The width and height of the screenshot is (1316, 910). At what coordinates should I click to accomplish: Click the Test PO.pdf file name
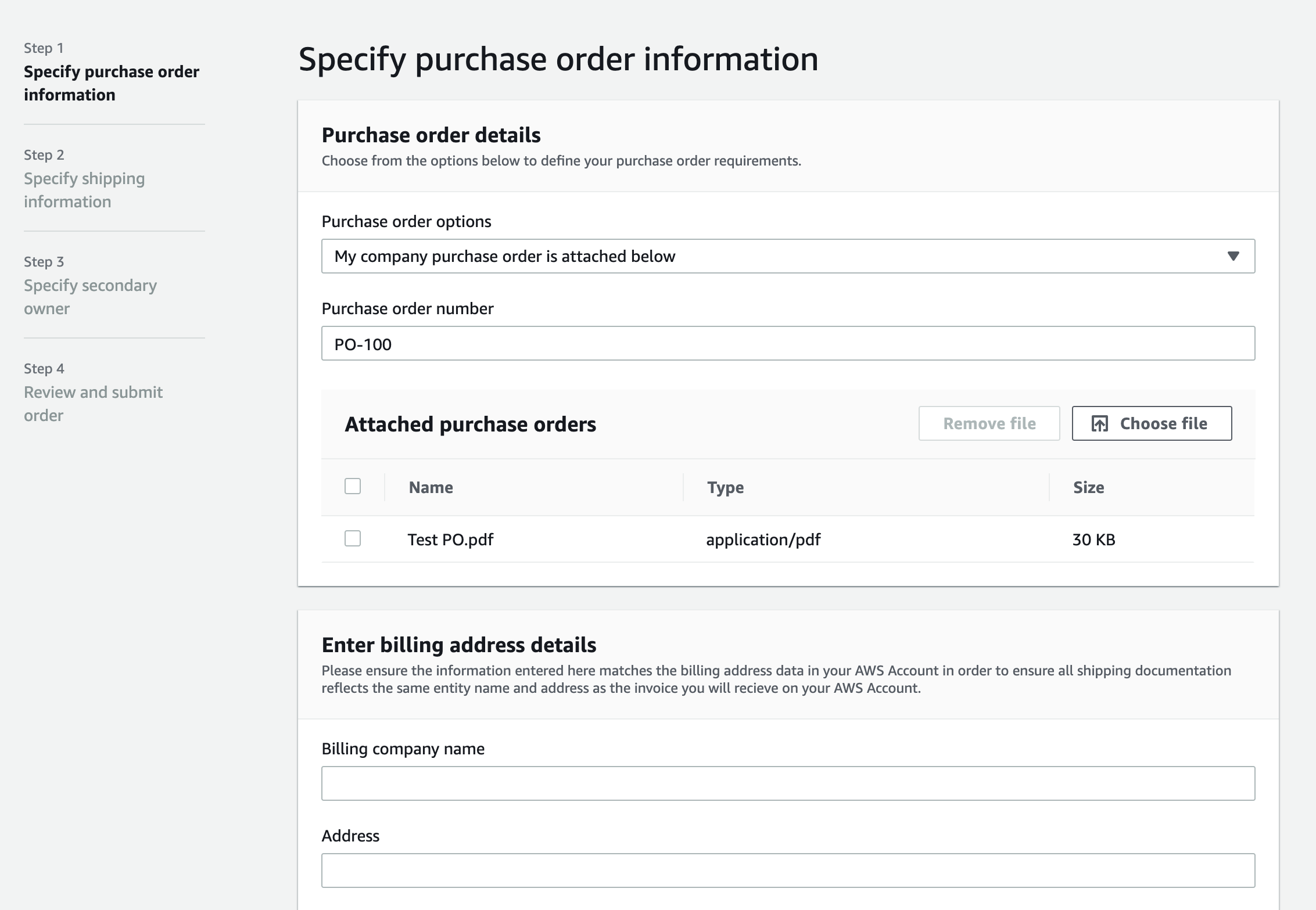click(450, 539)
